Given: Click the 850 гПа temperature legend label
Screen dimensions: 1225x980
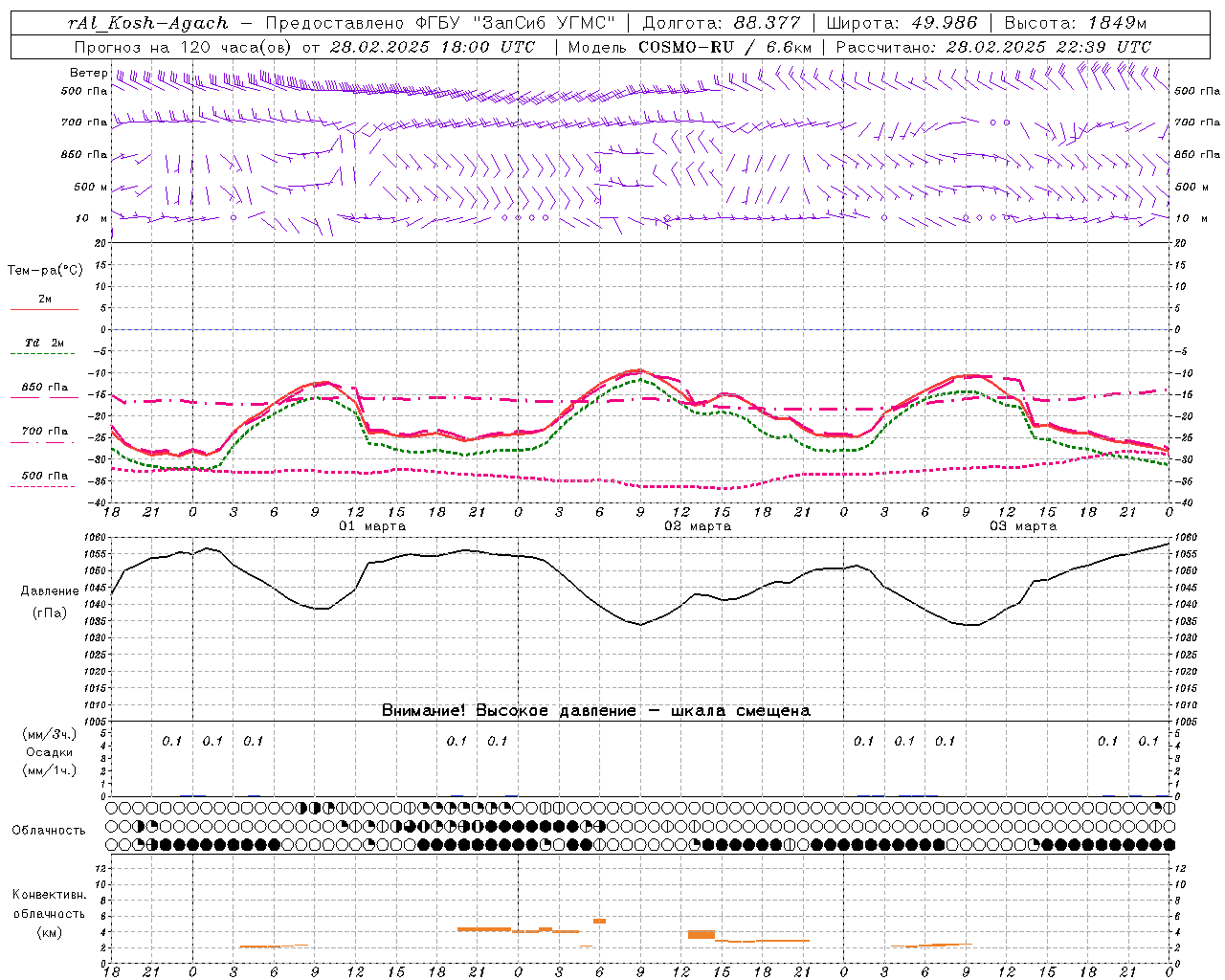Looking at the screenshot, I should tap(45, 388).
